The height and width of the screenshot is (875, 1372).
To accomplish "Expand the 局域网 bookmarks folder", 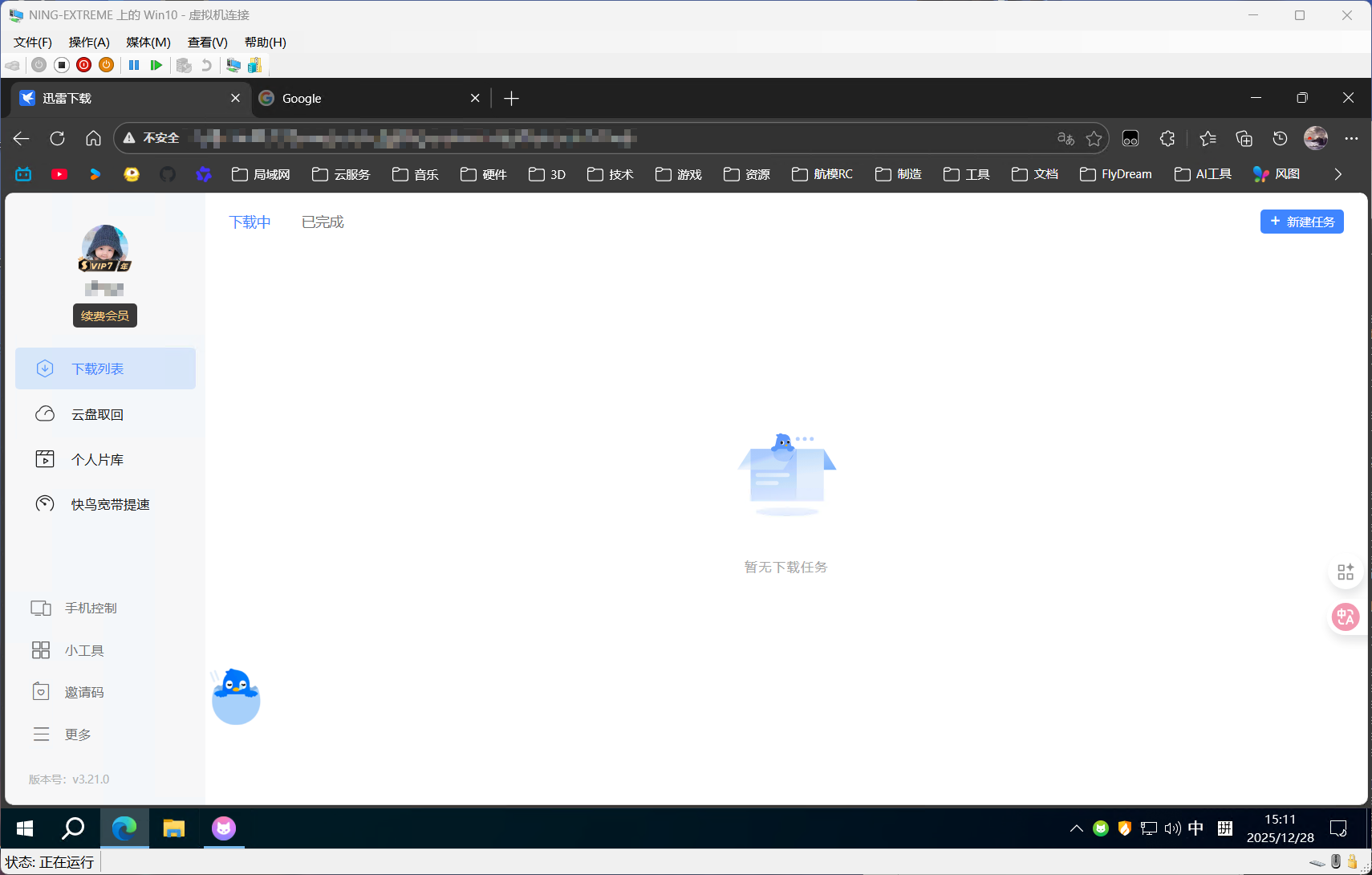I will coord(261,174).
